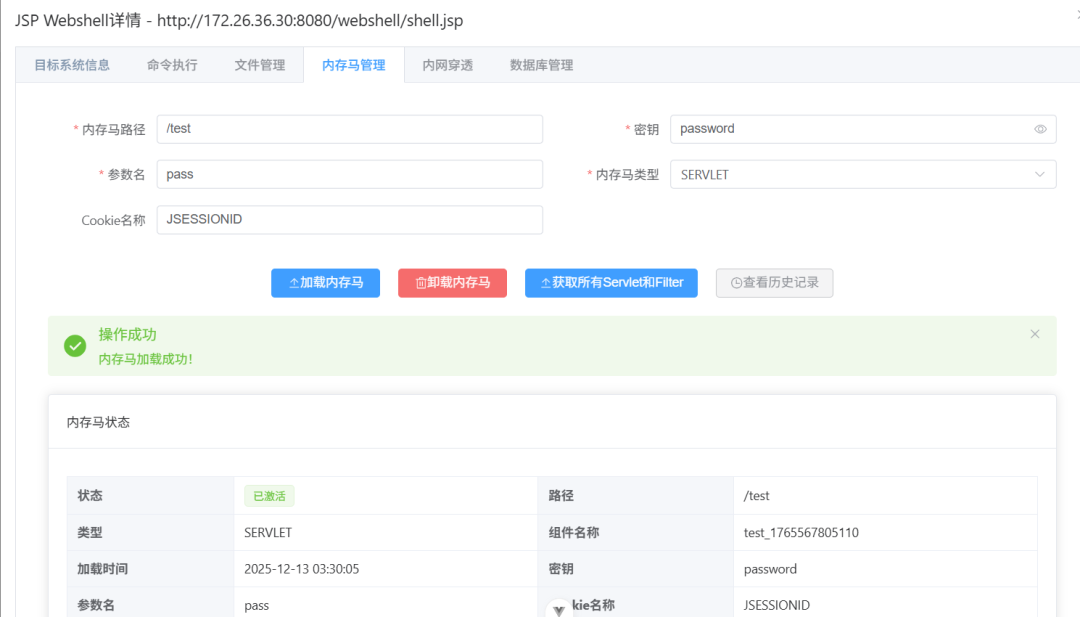Image resolution: width=1080 pixels, height=617 pixels.
Task: Select the 文件管理 tab
Action: pyautogui.click(x=260, y=64)
